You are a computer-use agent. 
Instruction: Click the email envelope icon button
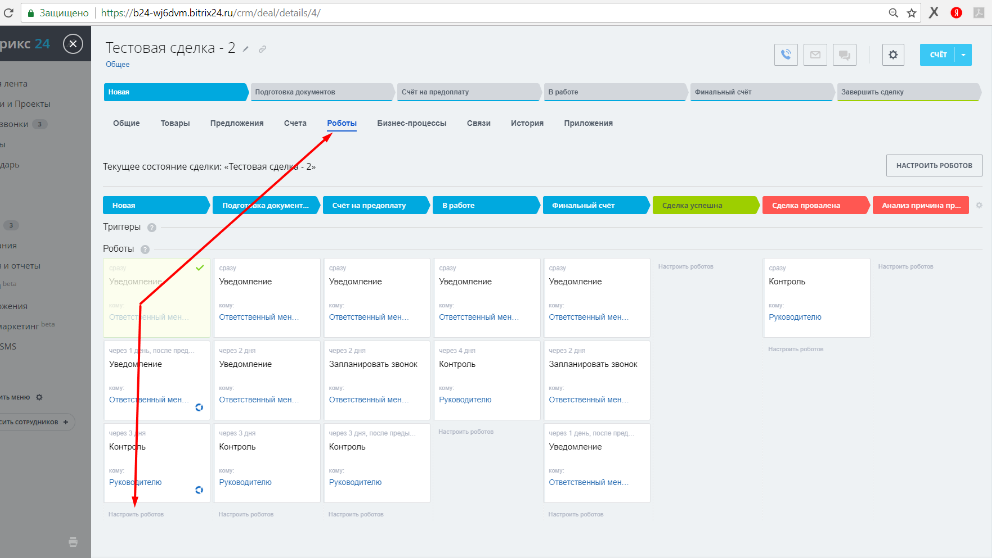(x=815, y=55)
